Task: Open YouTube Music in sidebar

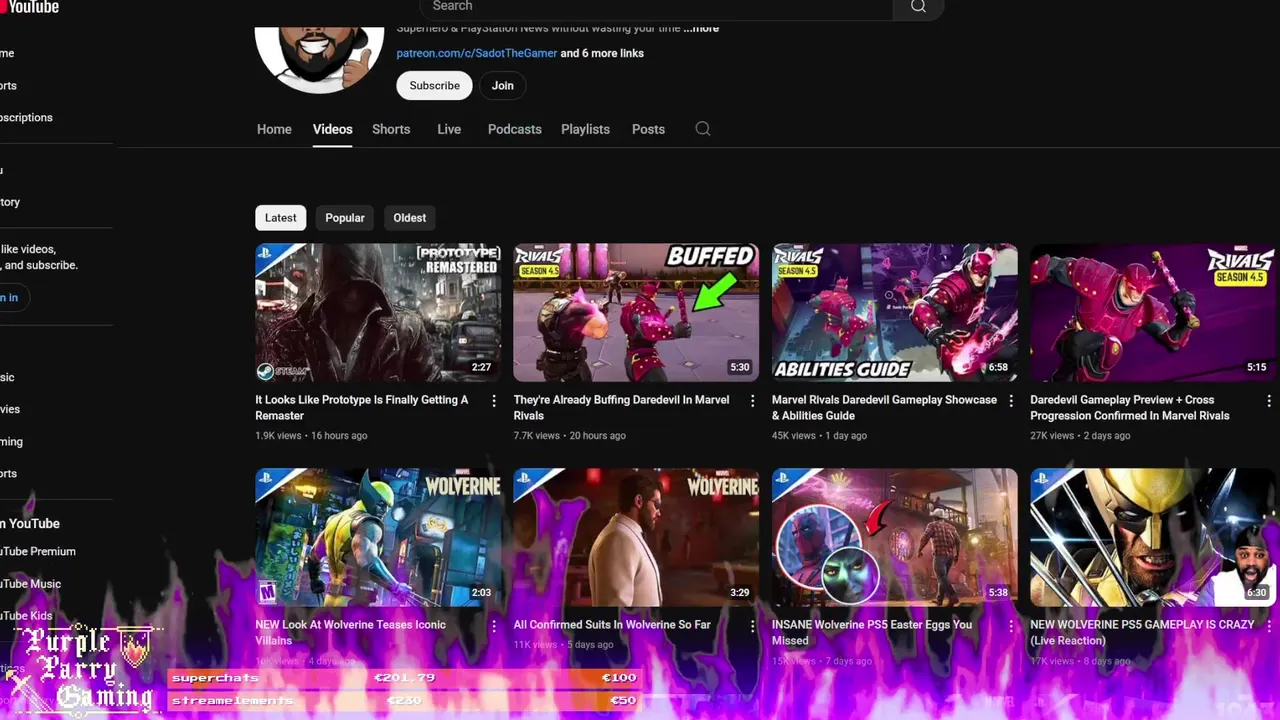Action: pos(31,584)
